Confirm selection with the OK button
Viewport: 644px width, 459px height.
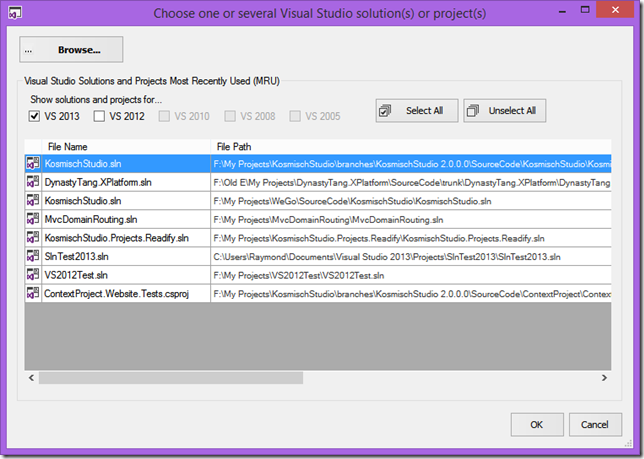pos(537,425)
